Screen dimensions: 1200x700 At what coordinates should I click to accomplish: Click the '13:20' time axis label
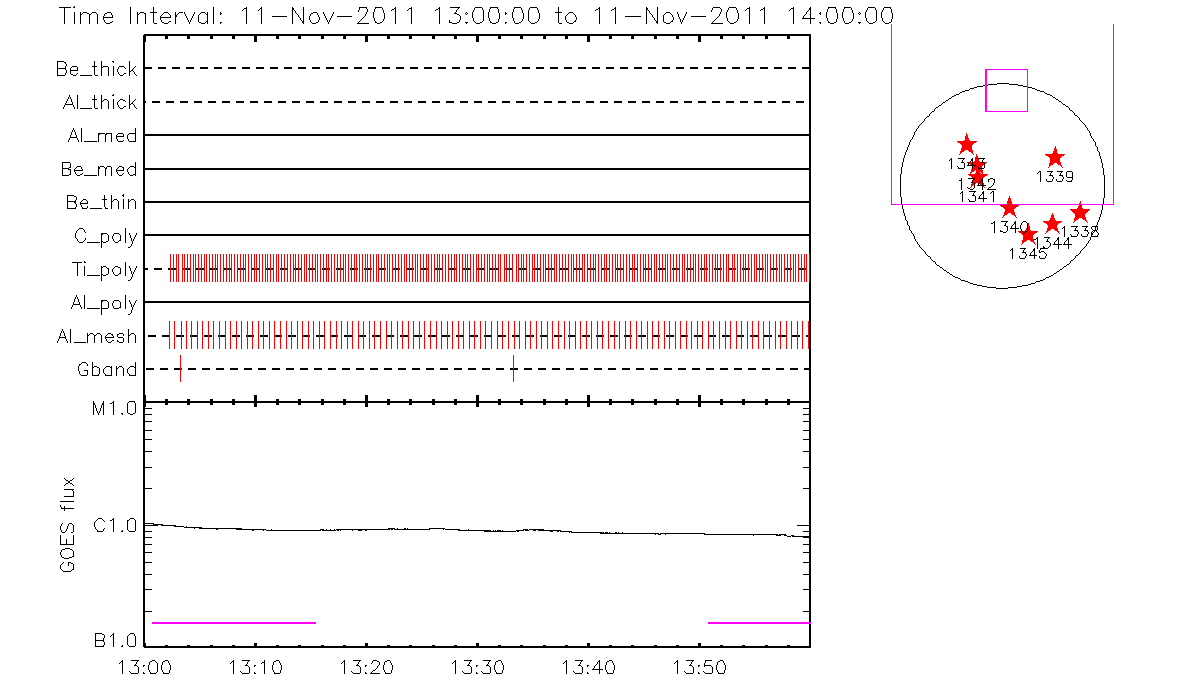[368, 667]
